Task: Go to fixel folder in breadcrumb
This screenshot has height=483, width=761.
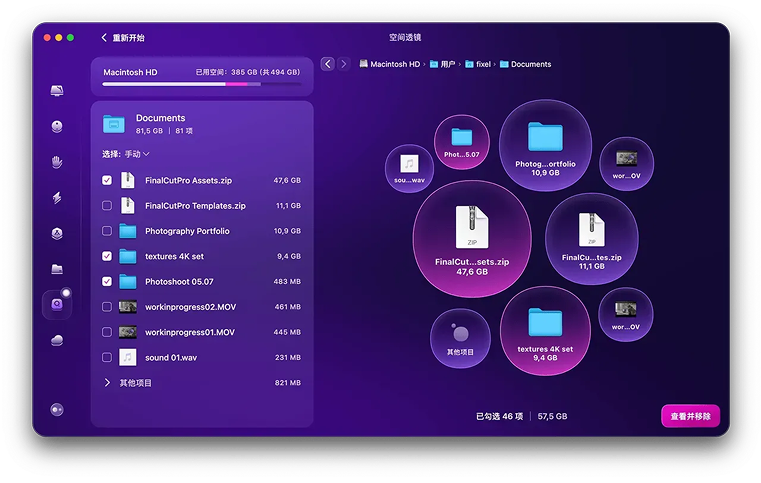Action: pyautogui.click(x=478, y=64)
